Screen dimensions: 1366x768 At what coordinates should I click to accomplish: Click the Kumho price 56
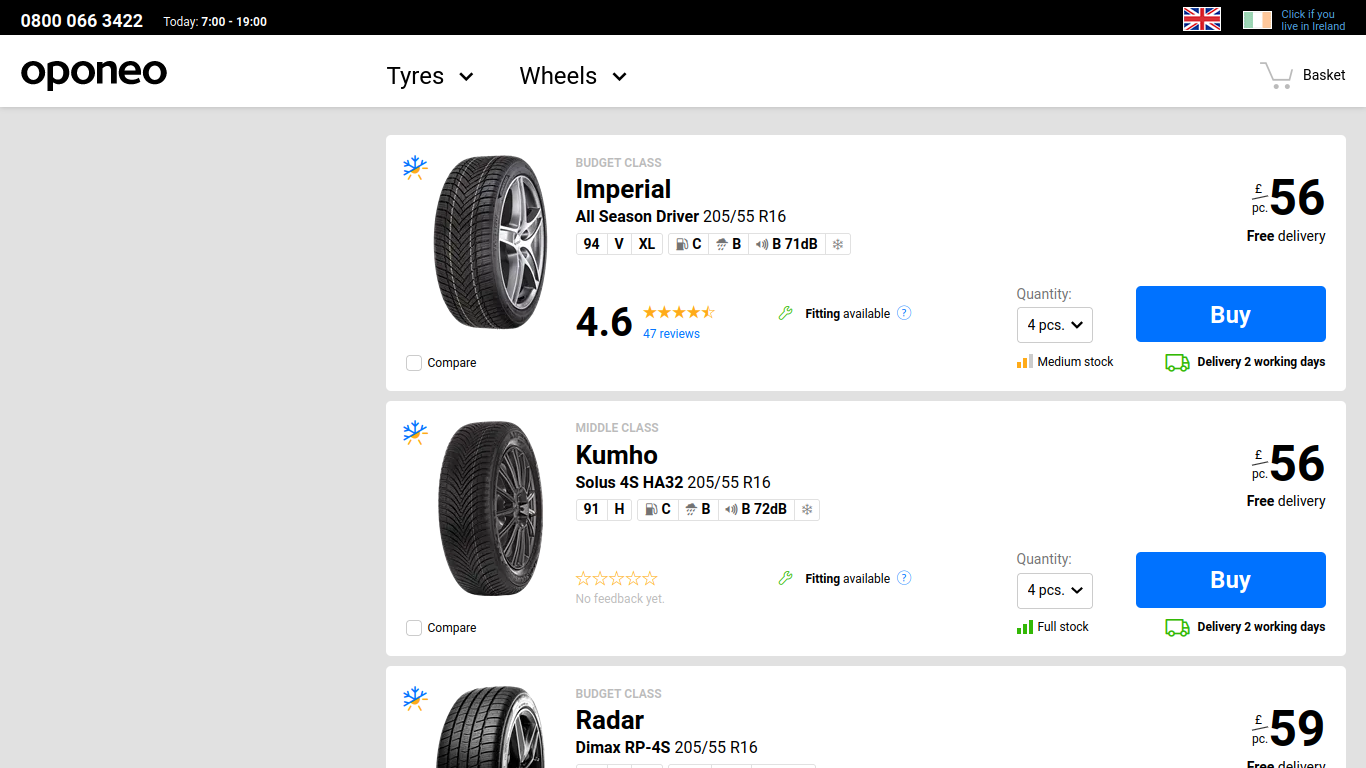[1297, 463]
